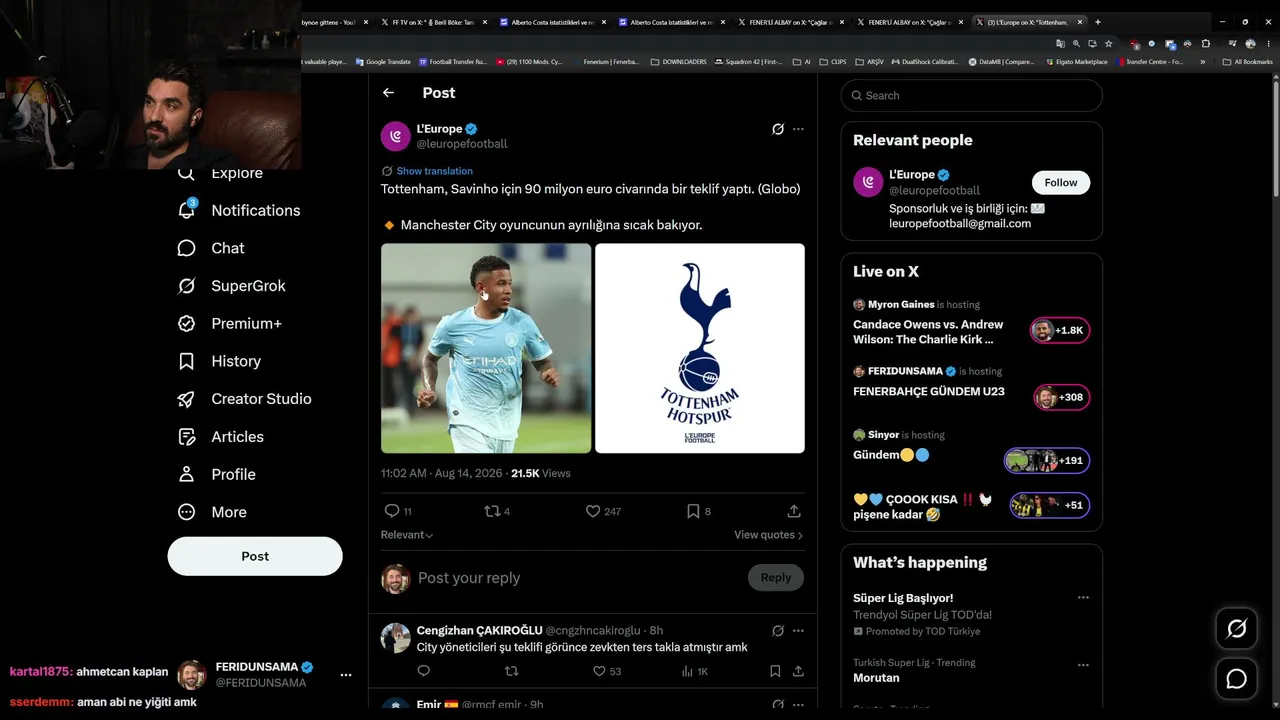Reply icon on L'Europe post with 11 replies
The image size is (1280, 720).
coord(392,511)
